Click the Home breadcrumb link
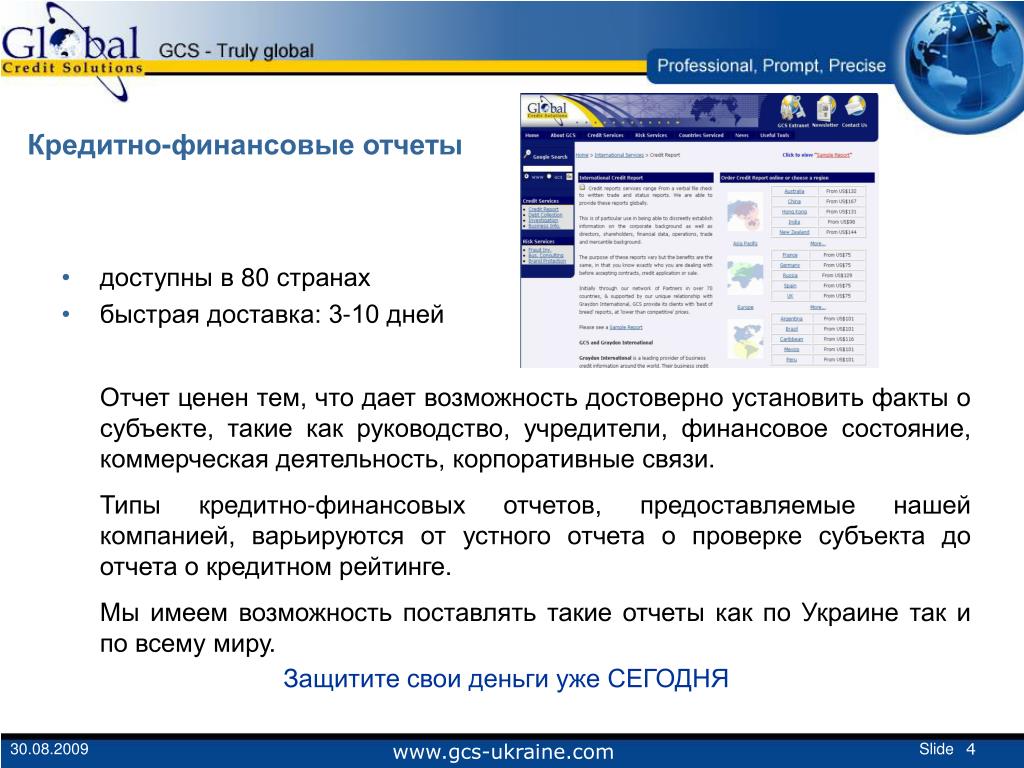 (x=583, y=155)
